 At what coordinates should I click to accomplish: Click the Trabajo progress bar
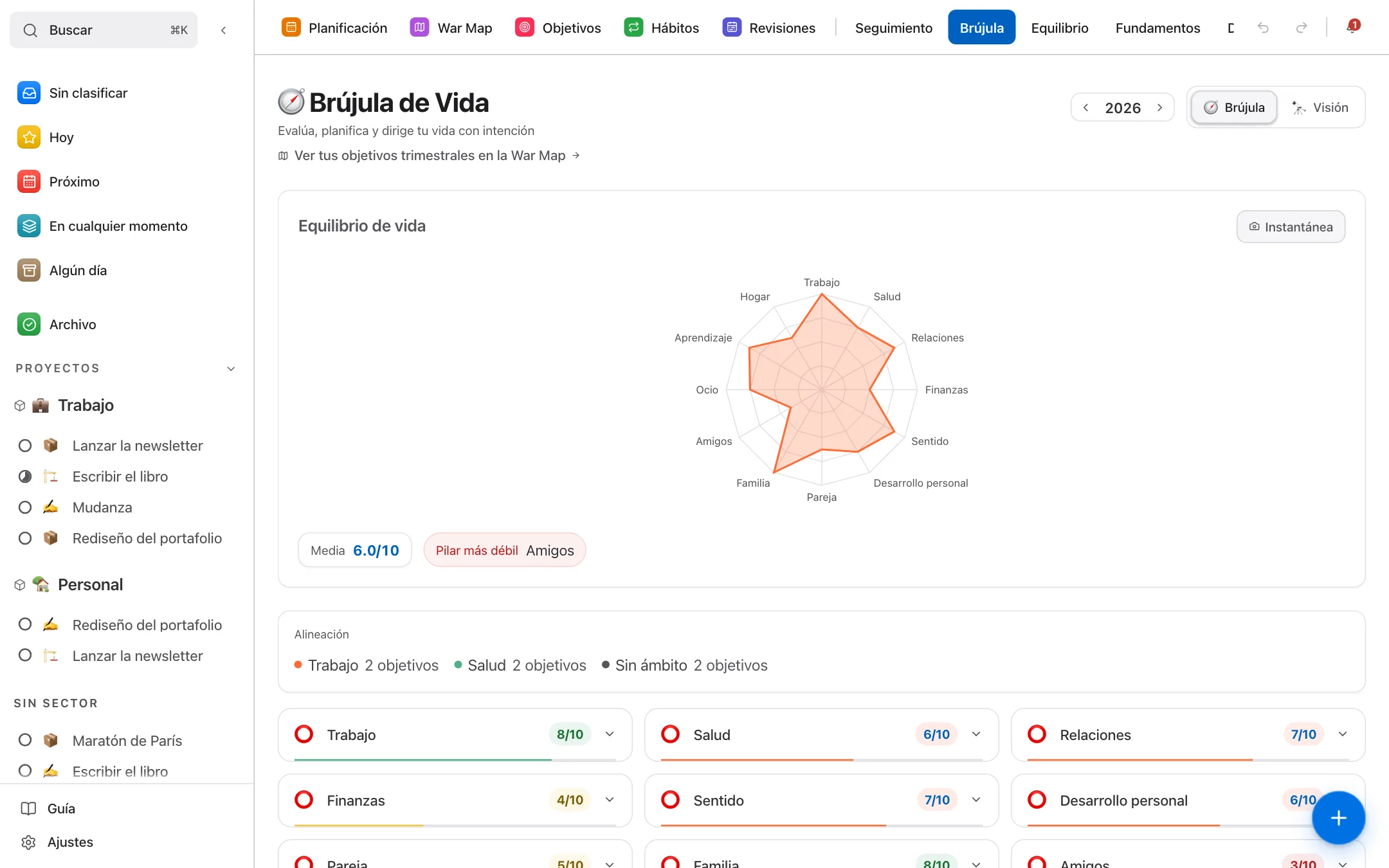click(x=455, y=760)
